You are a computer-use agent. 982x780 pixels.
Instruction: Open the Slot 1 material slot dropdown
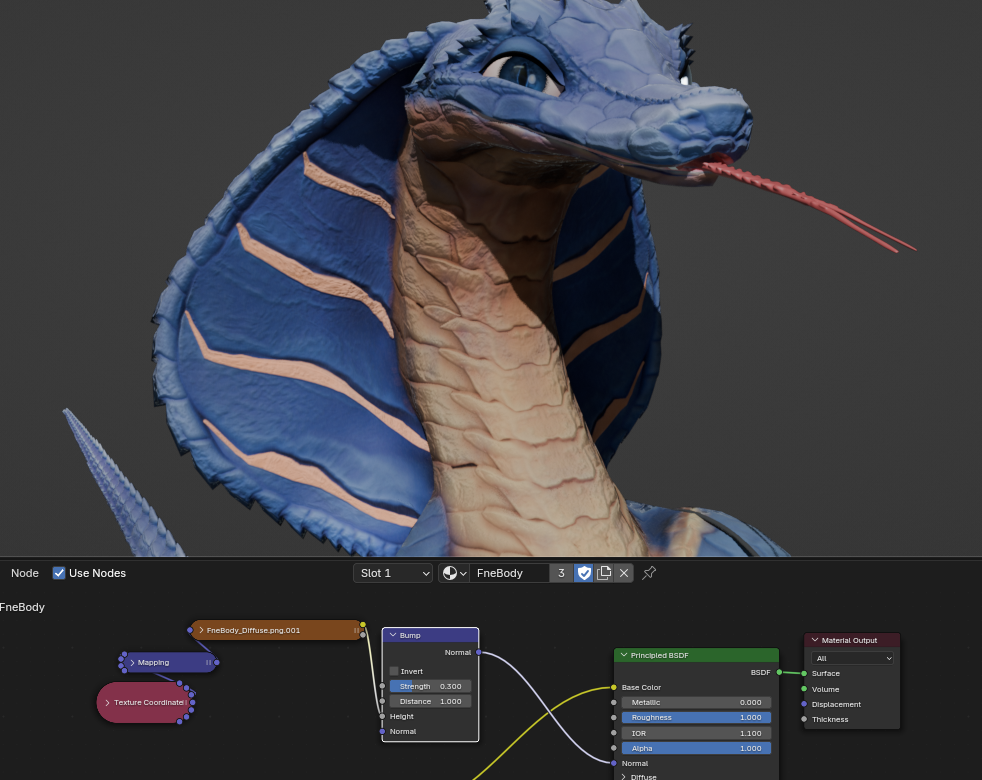[393, 573]
